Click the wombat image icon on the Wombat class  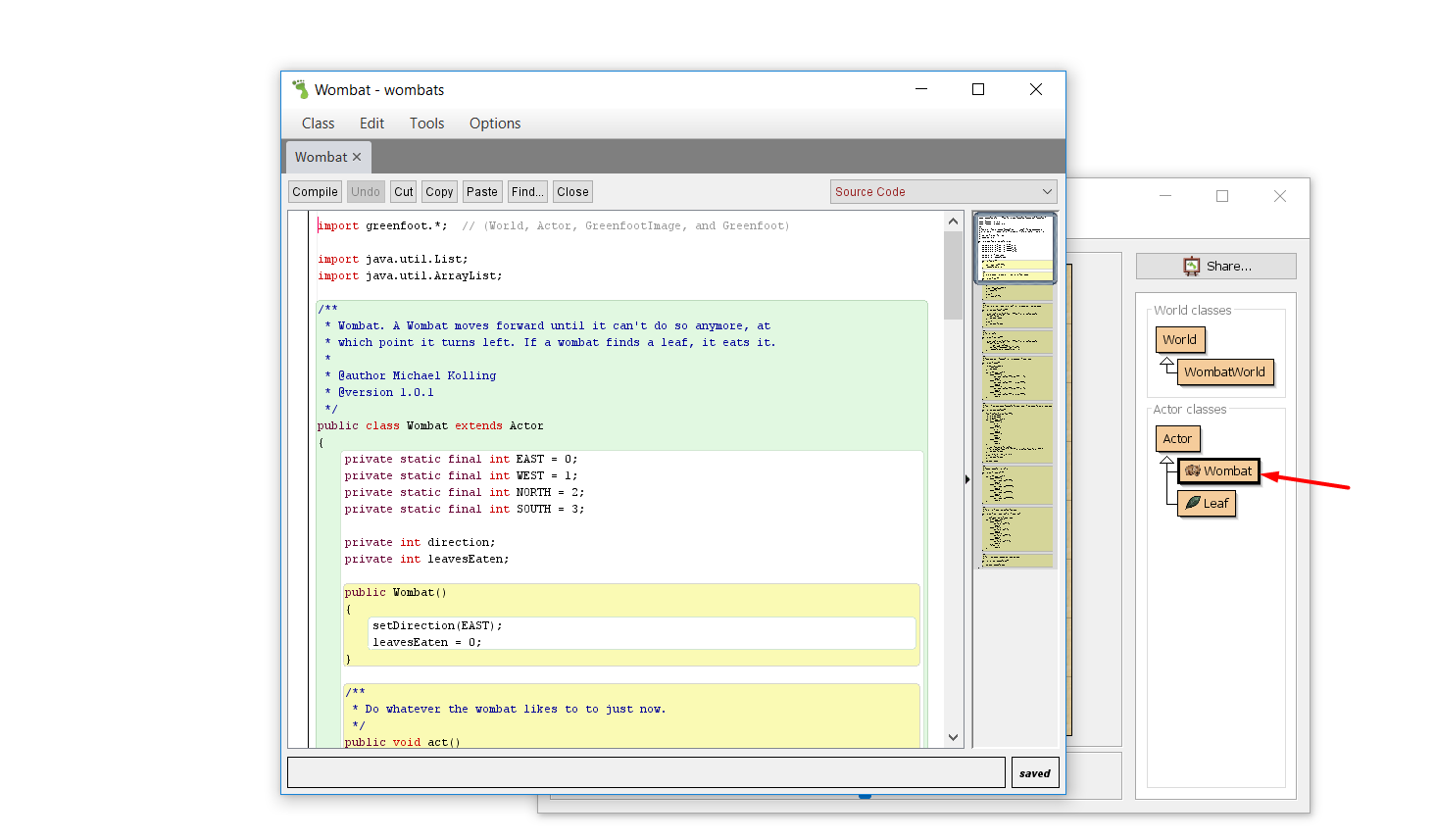[1192, 471]
